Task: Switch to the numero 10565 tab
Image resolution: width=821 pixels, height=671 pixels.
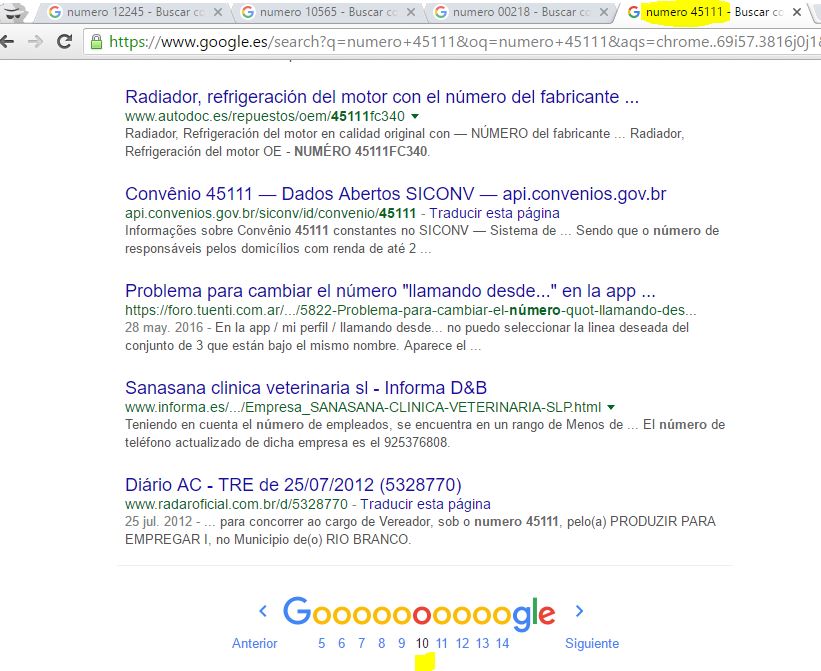Action: (328, 12)
